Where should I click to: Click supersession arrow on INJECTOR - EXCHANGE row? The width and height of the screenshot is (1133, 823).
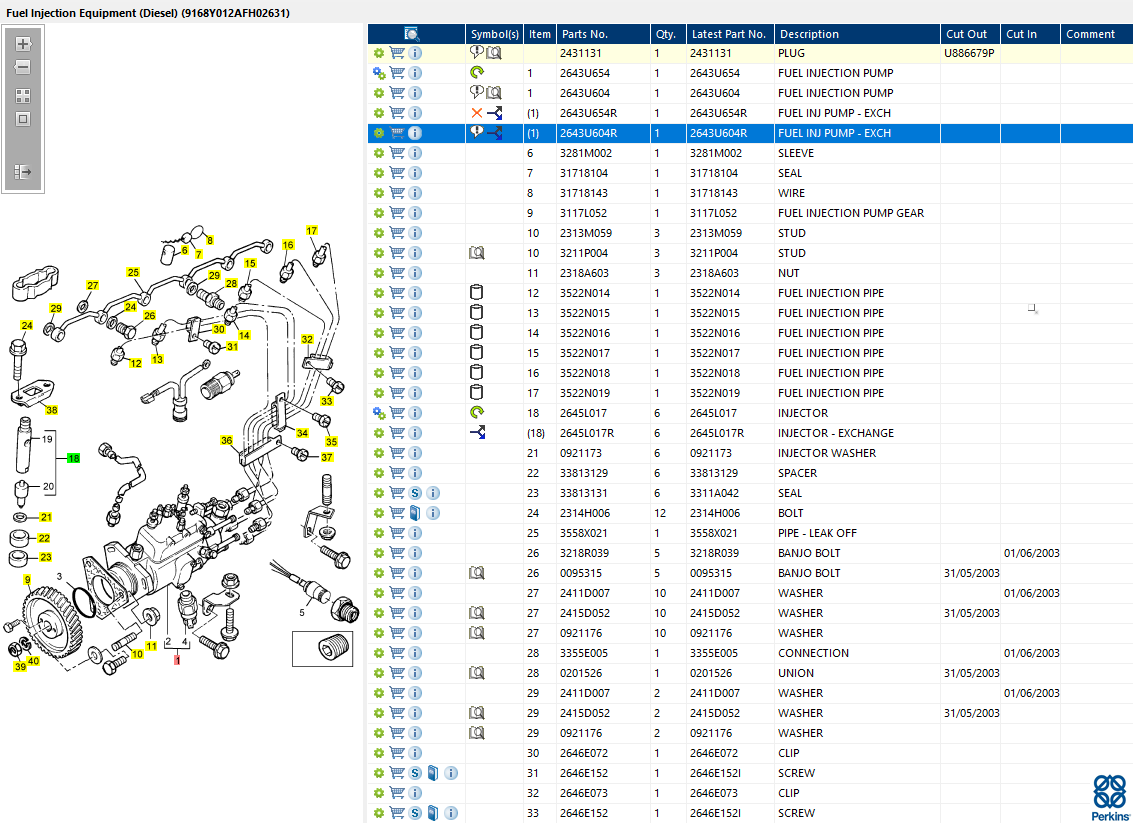(x=477, y=433)
